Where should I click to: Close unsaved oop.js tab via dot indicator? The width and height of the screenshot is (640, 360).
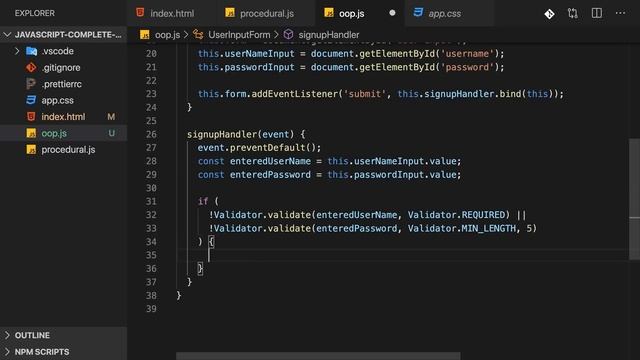392,13
